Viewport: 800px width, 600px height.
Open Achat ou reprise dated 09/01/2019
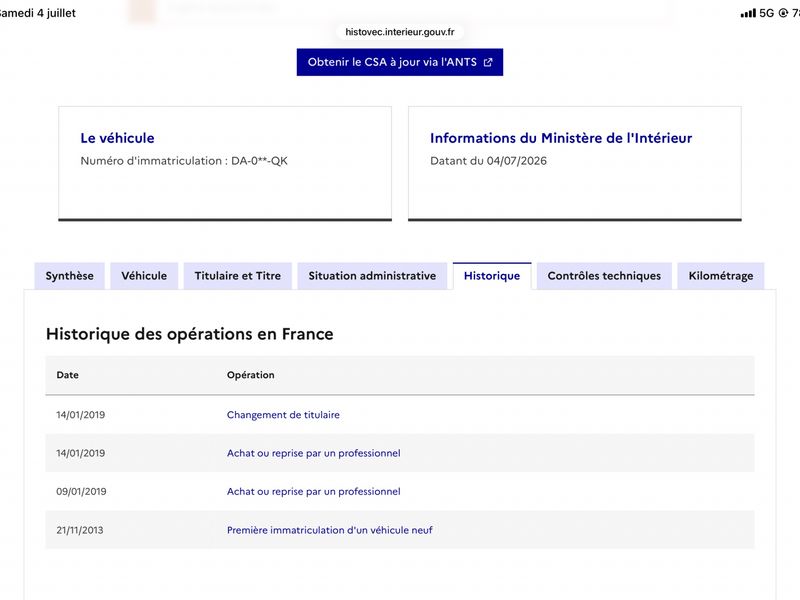[x=313, y=491]
